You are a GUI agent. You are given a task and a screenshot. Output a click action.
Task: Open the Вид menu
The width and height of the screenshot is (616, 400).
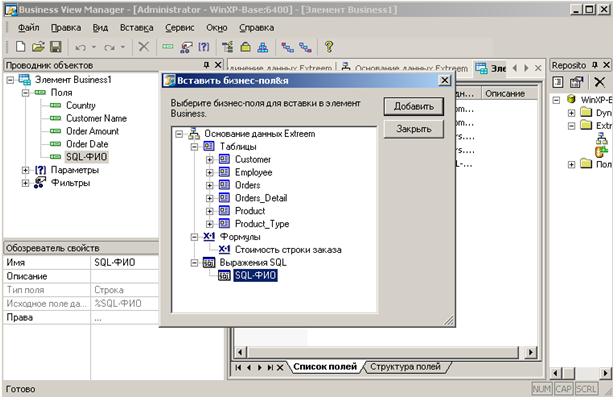(100, 28)
